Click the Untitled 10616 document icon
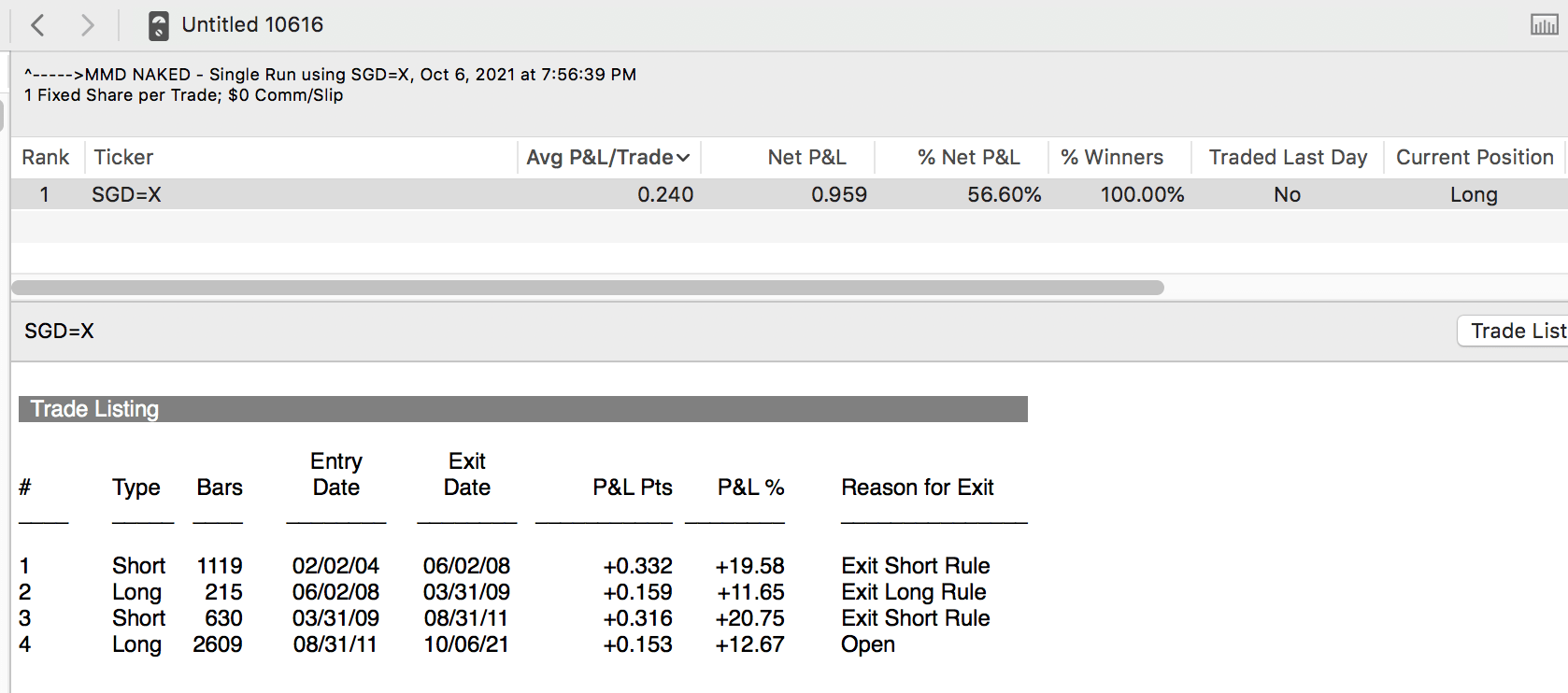Viewport: 1568px width, 693px height. 159,25
